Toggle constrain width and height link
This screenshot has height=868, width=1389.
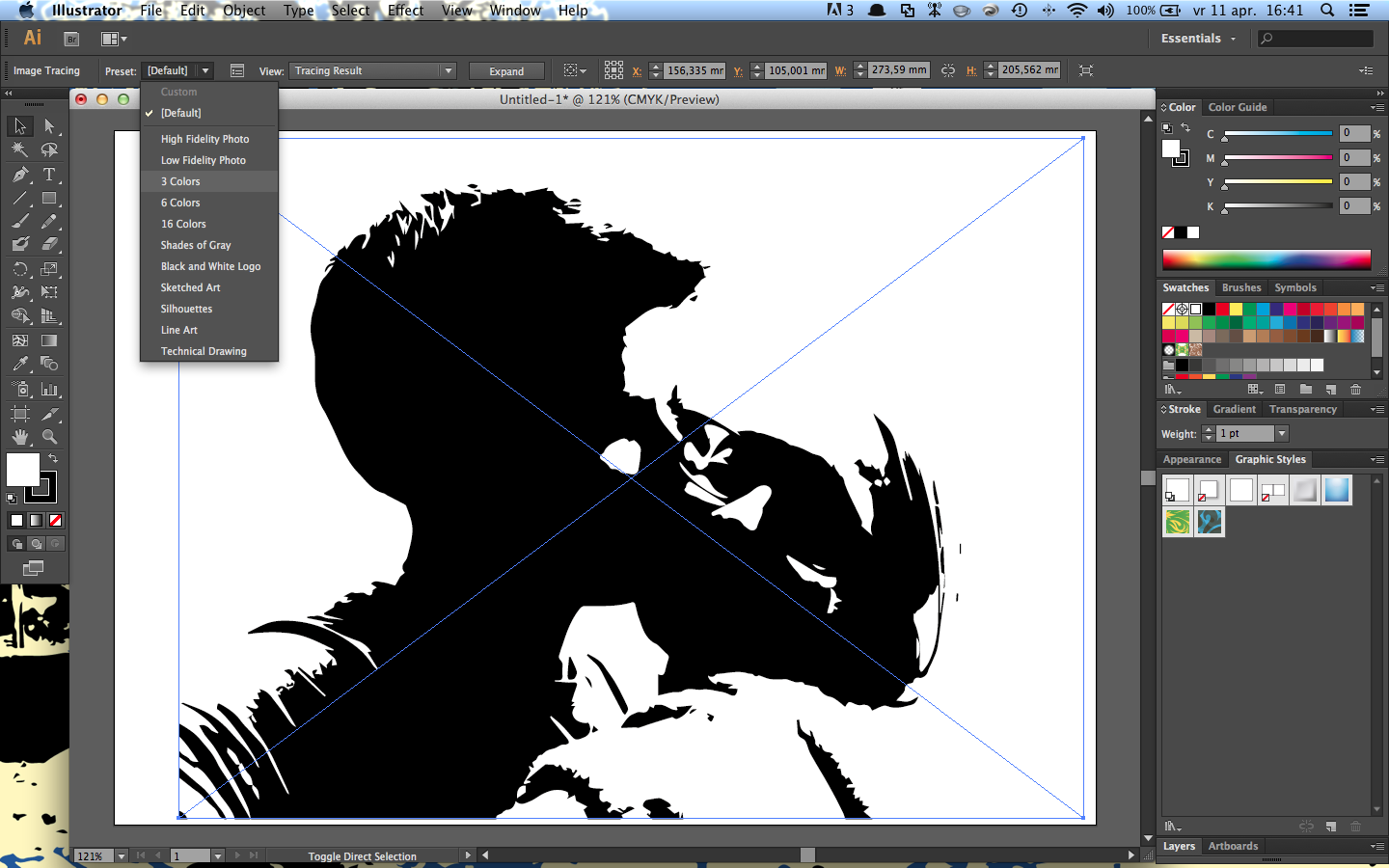(948, 70)
